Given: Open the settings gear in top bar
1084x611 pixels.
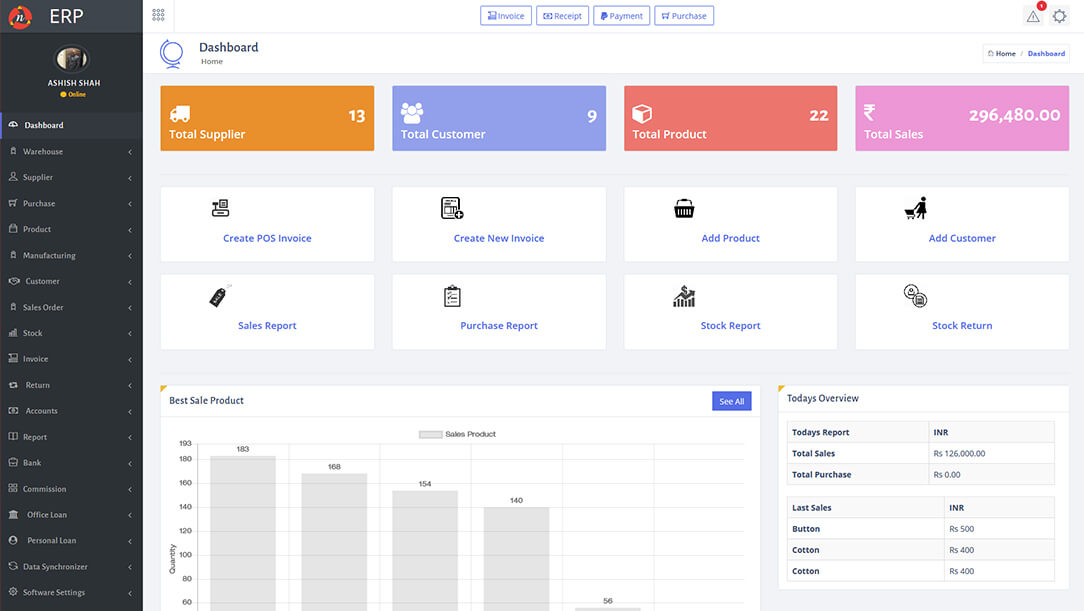Looking at the screenshot, I should coord(1060,16).
